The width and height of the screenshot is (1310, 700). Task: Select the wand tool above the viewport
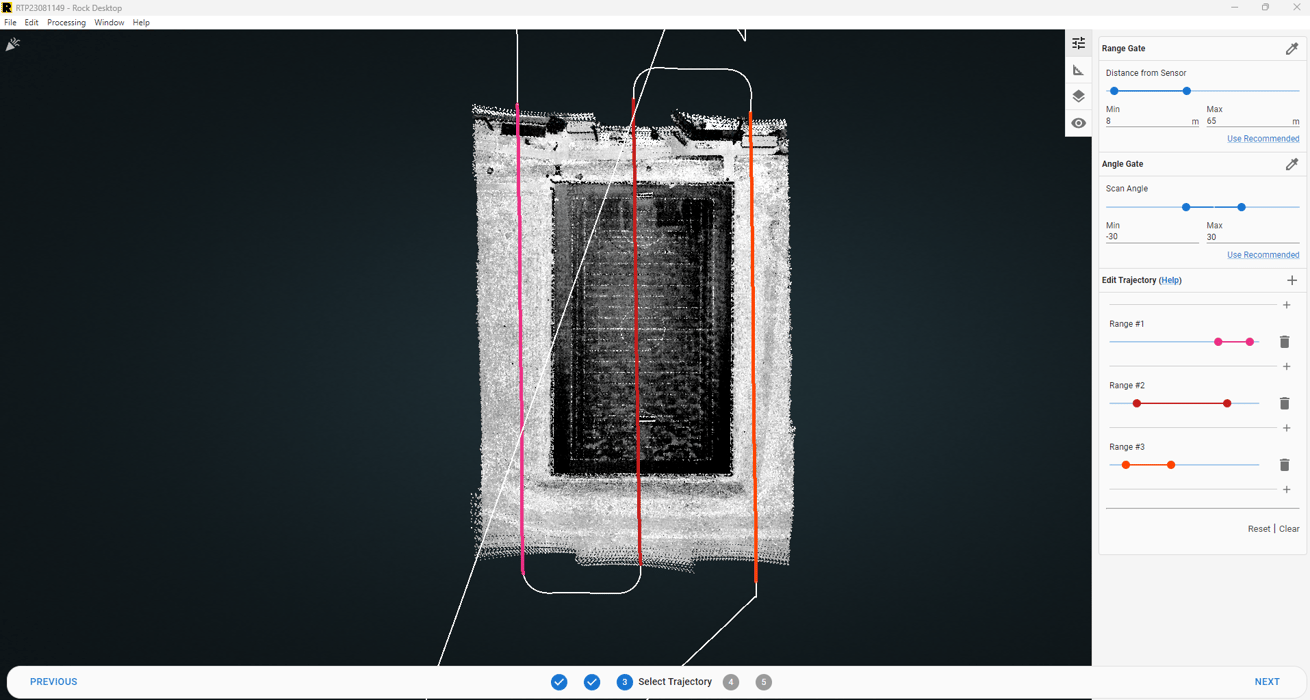click(x=13, y=43)
